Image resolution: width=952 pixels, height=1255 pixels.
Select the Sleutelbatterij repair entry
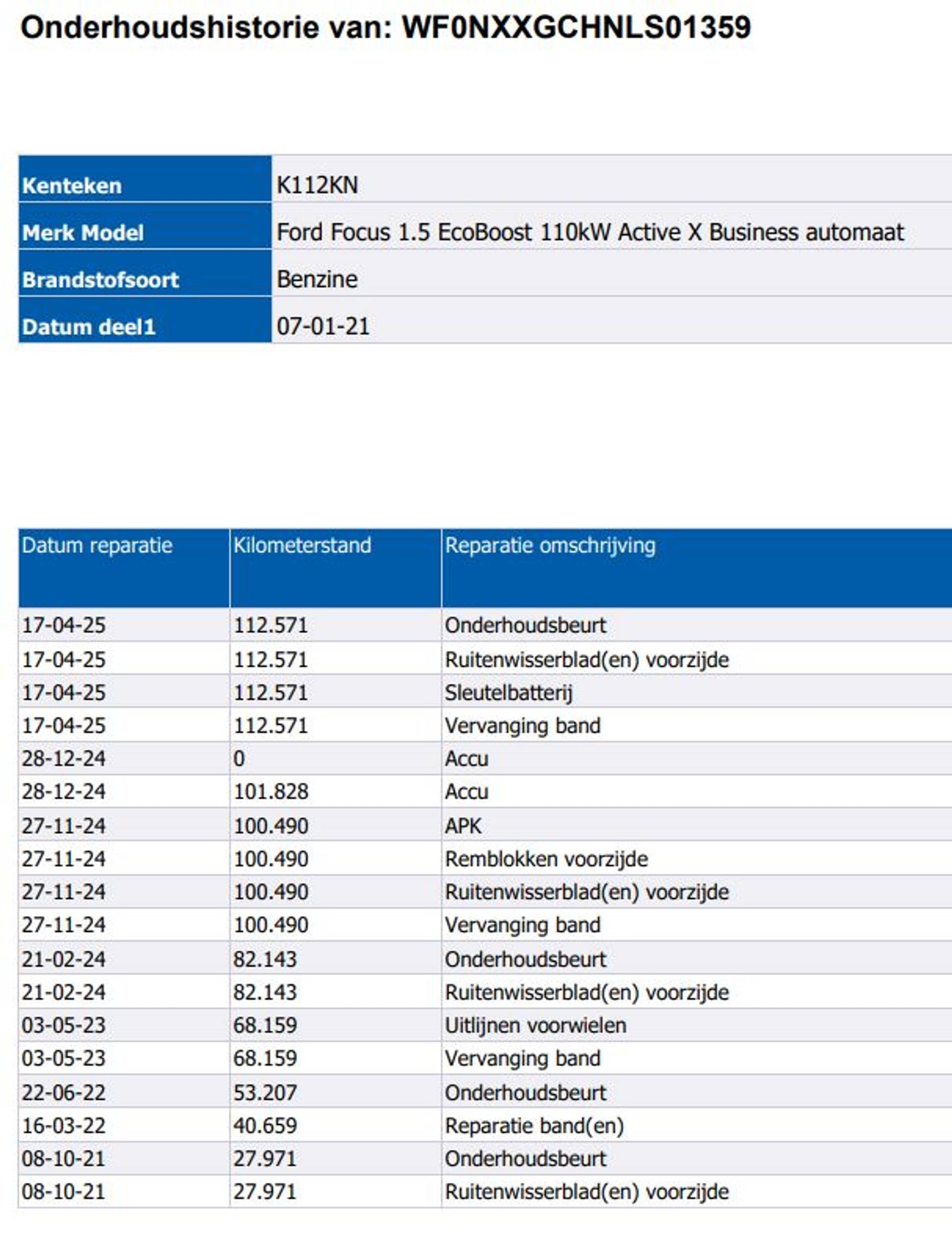tap(508, 692)
